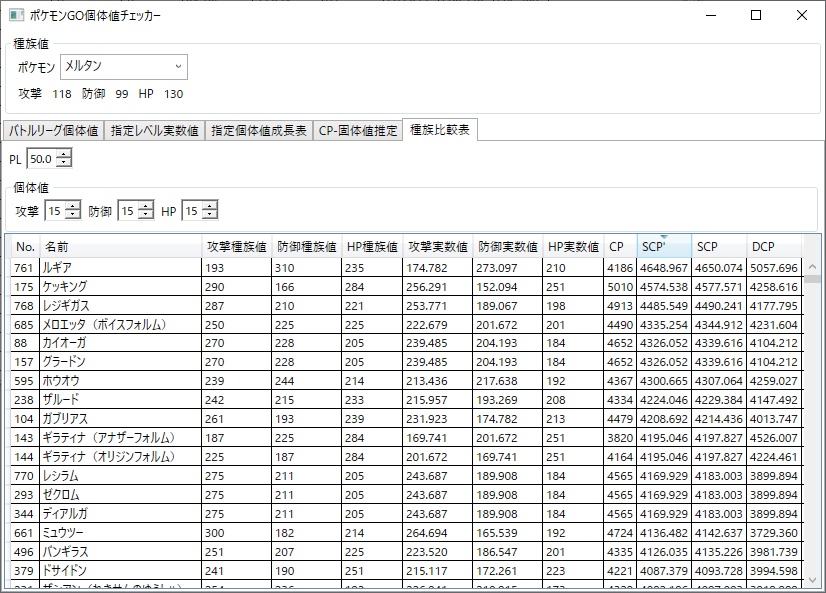This screenshot has width=826, height=593.
Task: Increase 防御 individual value stepper up
Action: tap(145, 206)
